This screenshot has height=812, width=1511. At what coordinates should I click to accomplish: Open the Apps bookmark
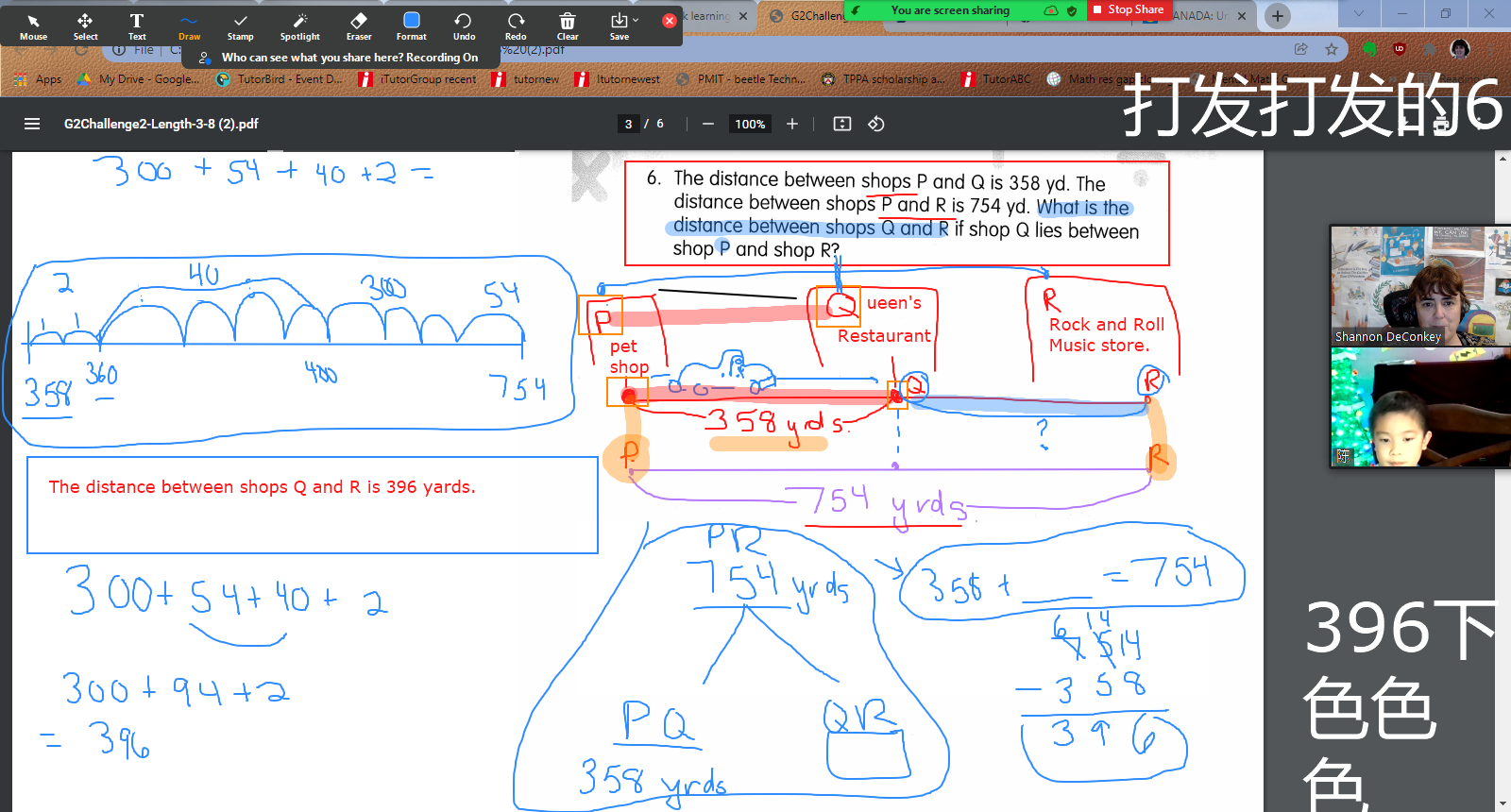click(x=39, y=79)
